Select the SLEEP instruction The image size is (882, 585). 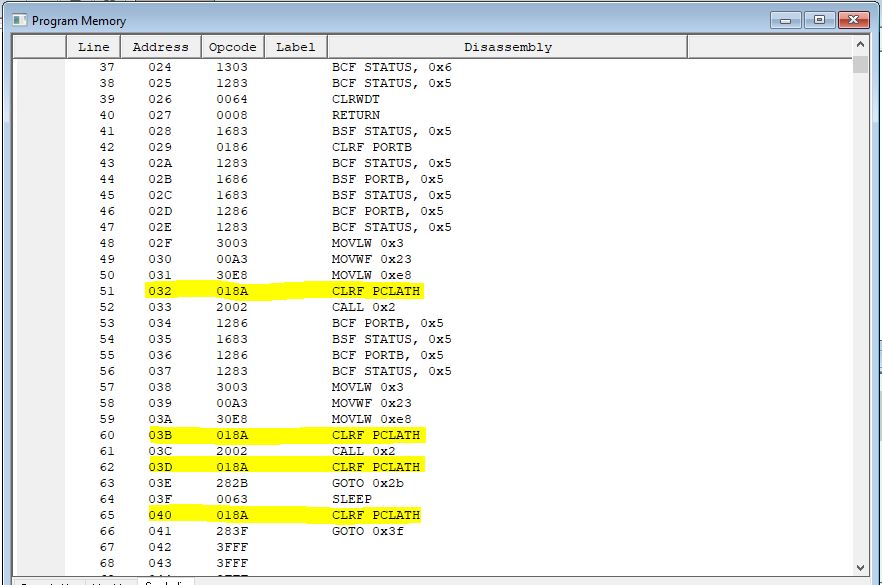pyautogui.click(x=352, y=499)
